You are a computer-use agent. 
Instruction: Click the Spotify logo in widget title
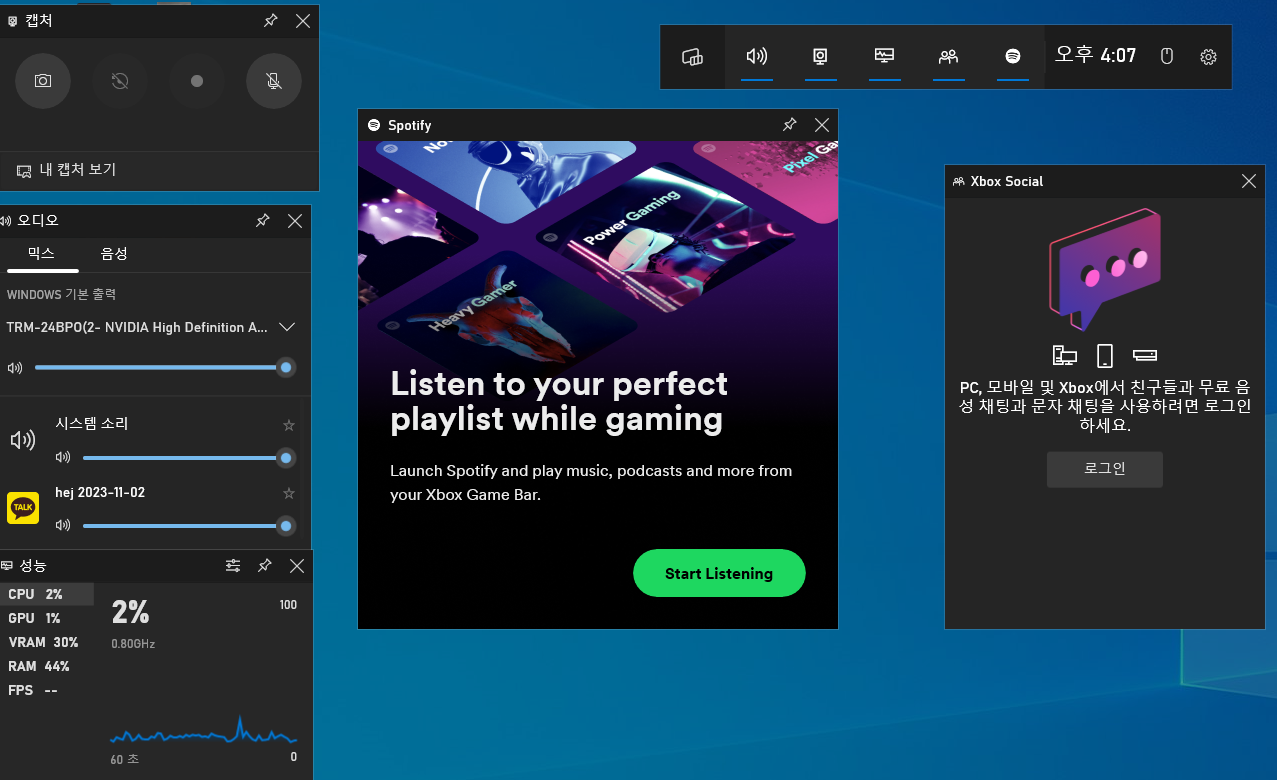pos(374,125)
